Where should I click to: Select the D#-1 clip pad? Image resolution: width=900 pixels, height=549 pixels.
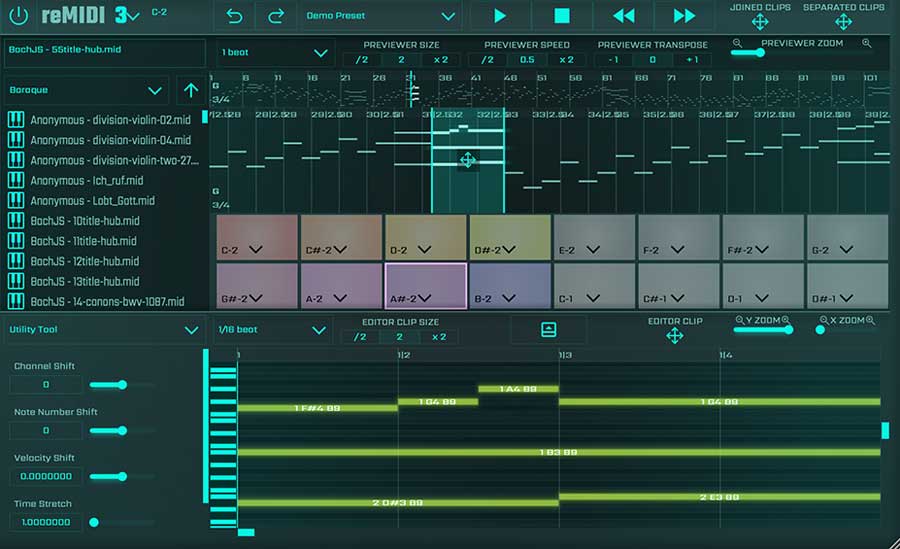847,286
